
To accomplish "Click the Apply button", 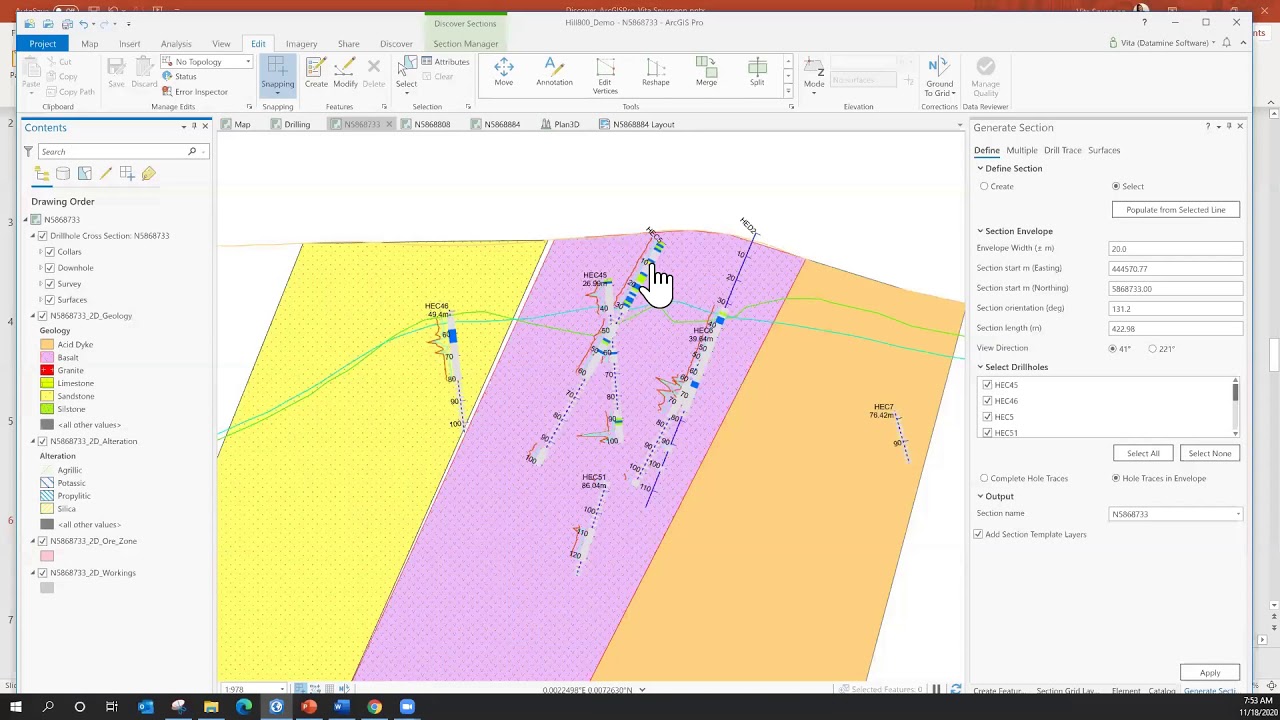I will pyautogui.click(x=1209, y=673).
